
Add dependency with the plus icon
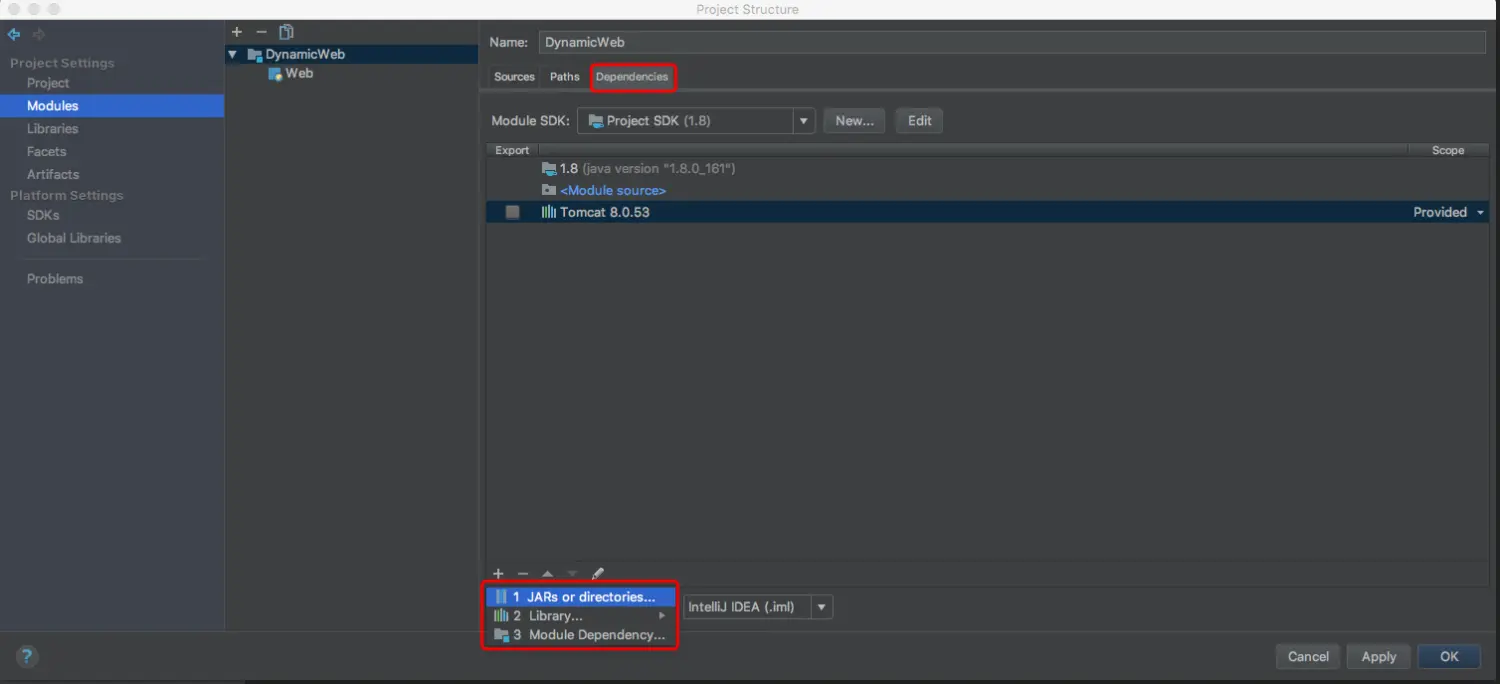[x=498, y=574]
